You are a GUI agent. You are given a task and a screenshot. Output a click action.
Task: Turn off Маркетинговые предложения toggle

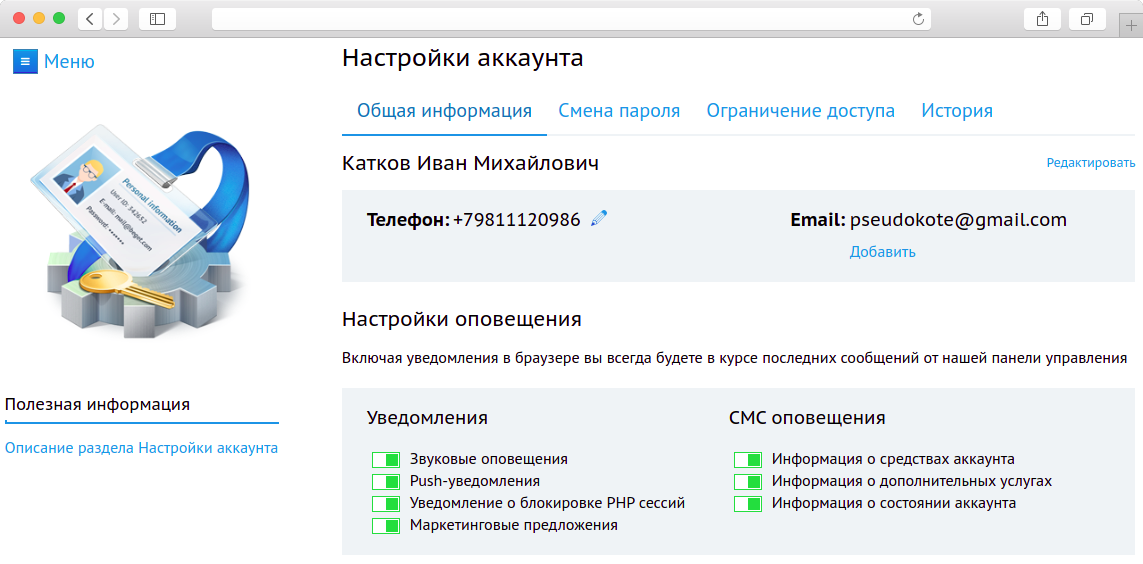pyautogui.click(x=385, y=525)
